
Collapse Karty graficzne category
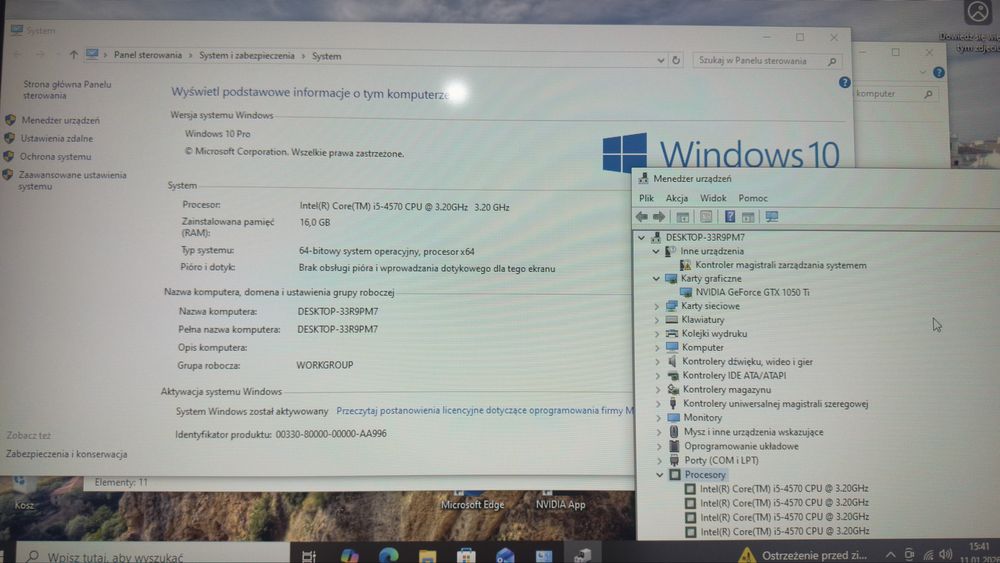tap(656, 279)
